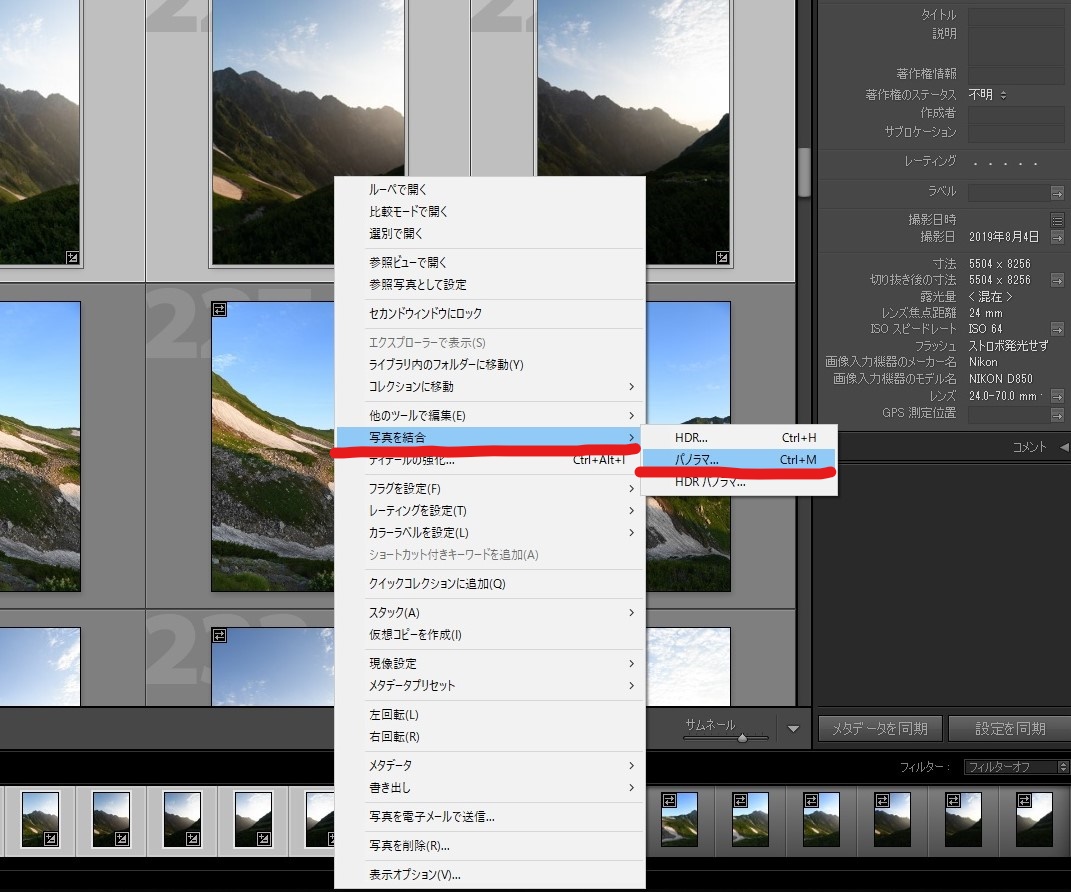Image resolution: width=1071 pixels, height=892 pixels.
Task: Set a one-star rating in レーティング
Action: [975, 164]
